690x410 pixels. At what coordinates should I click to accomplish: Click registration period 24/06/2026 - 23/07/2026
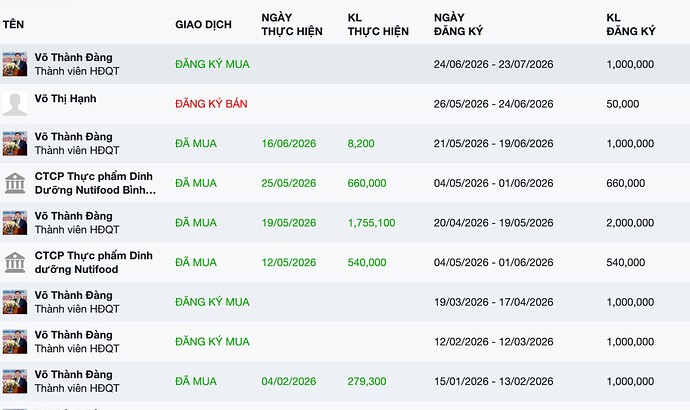pyautogui.click(x=493, y=64)
